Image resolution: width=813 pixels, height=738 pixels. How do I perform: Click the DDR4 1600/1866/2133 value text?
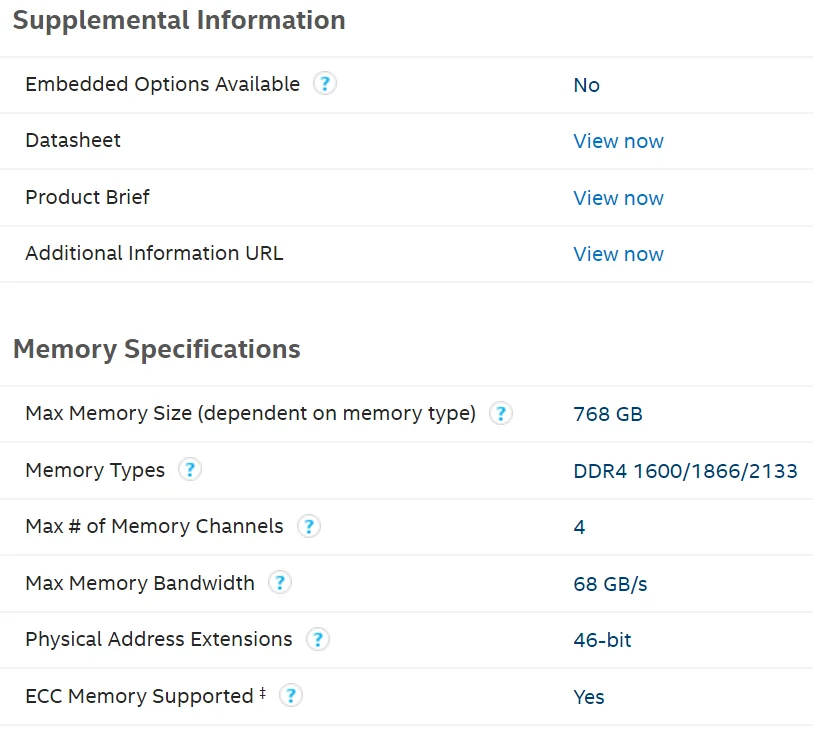coord(685,470)
